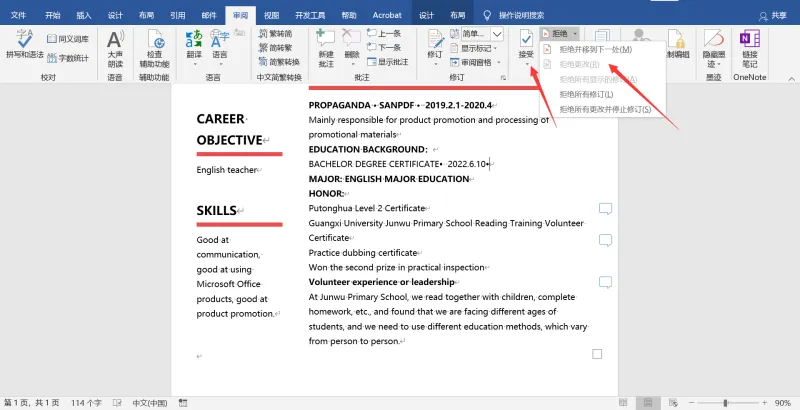This screenshot has width=800, height=410.
Task: Click the zoom slider handle
Action: [x=725, y=403]
